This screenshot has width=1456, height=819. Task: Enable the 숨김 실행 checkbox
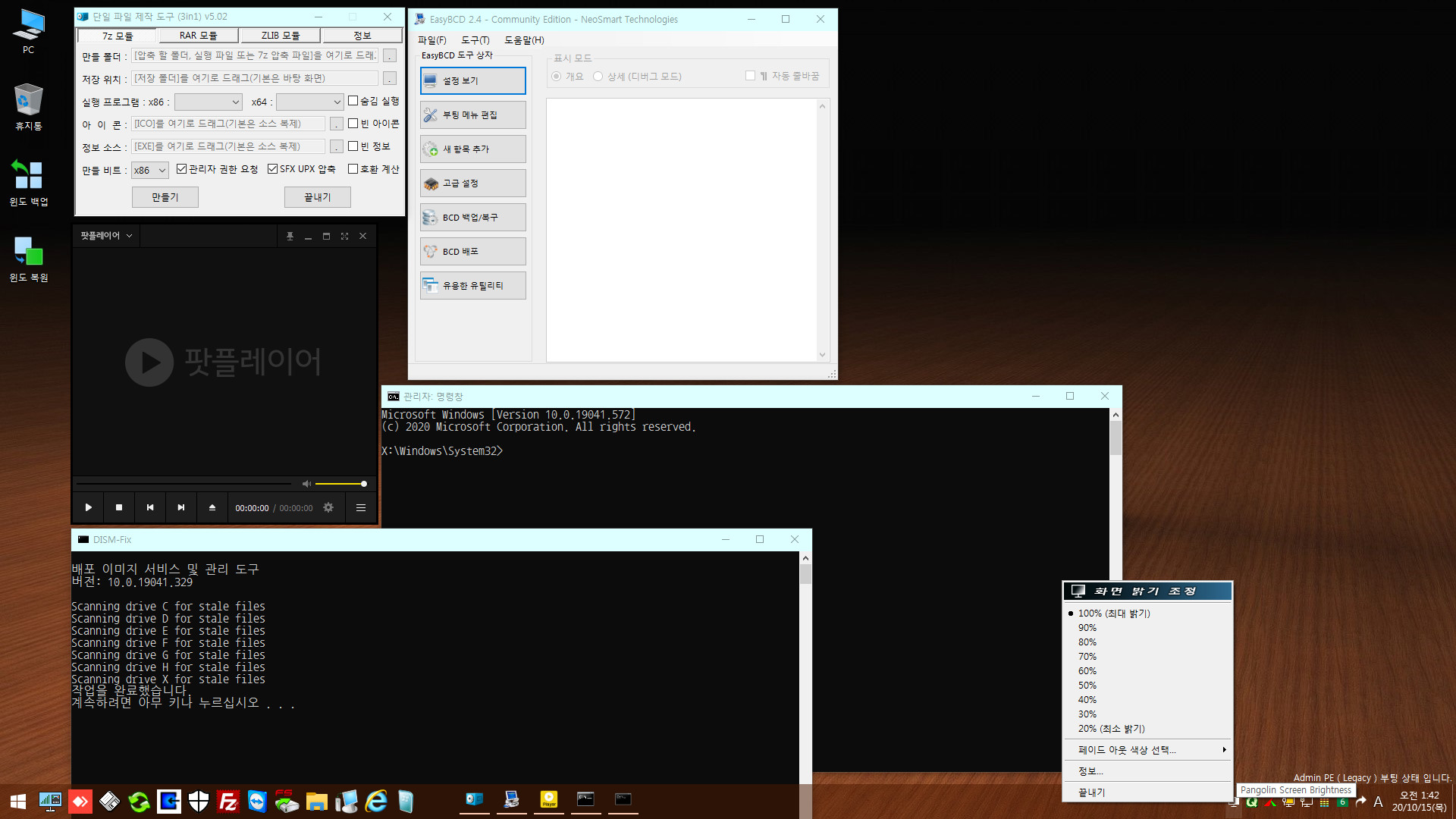(353, 101)
